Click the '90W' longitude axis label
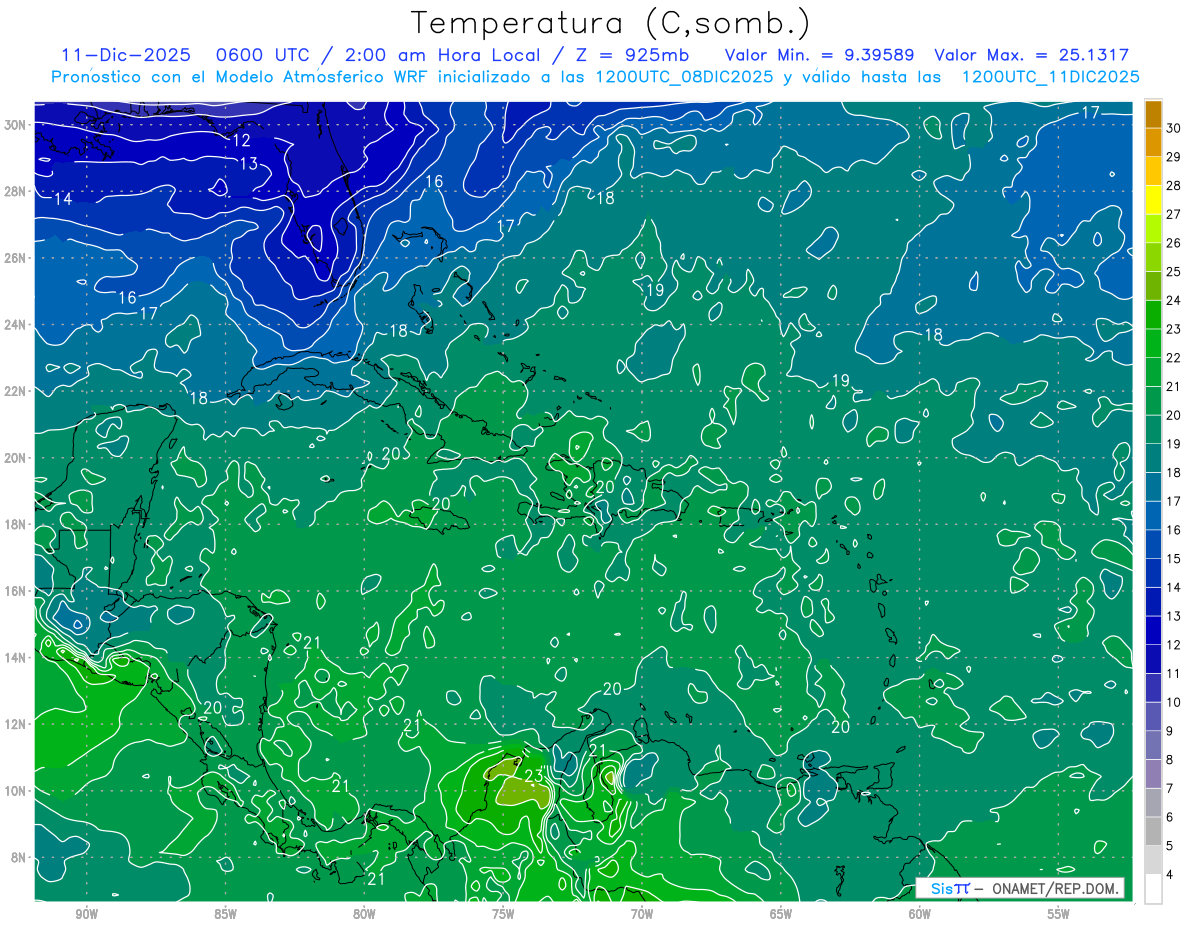Screen dimensions: 1200x927 point(87,914)
